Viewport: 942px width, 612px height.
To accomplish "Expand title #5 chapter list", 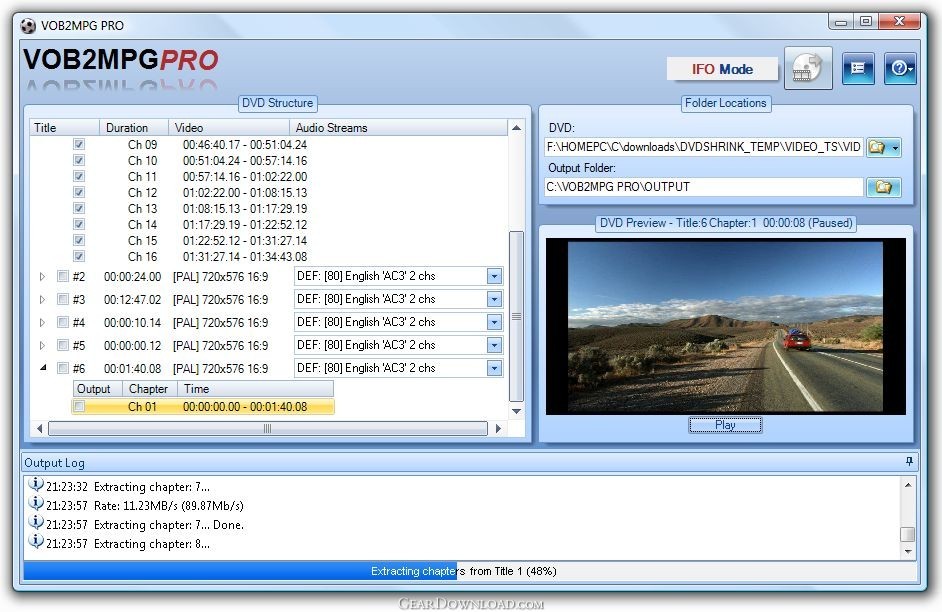I will coord(42,345).
